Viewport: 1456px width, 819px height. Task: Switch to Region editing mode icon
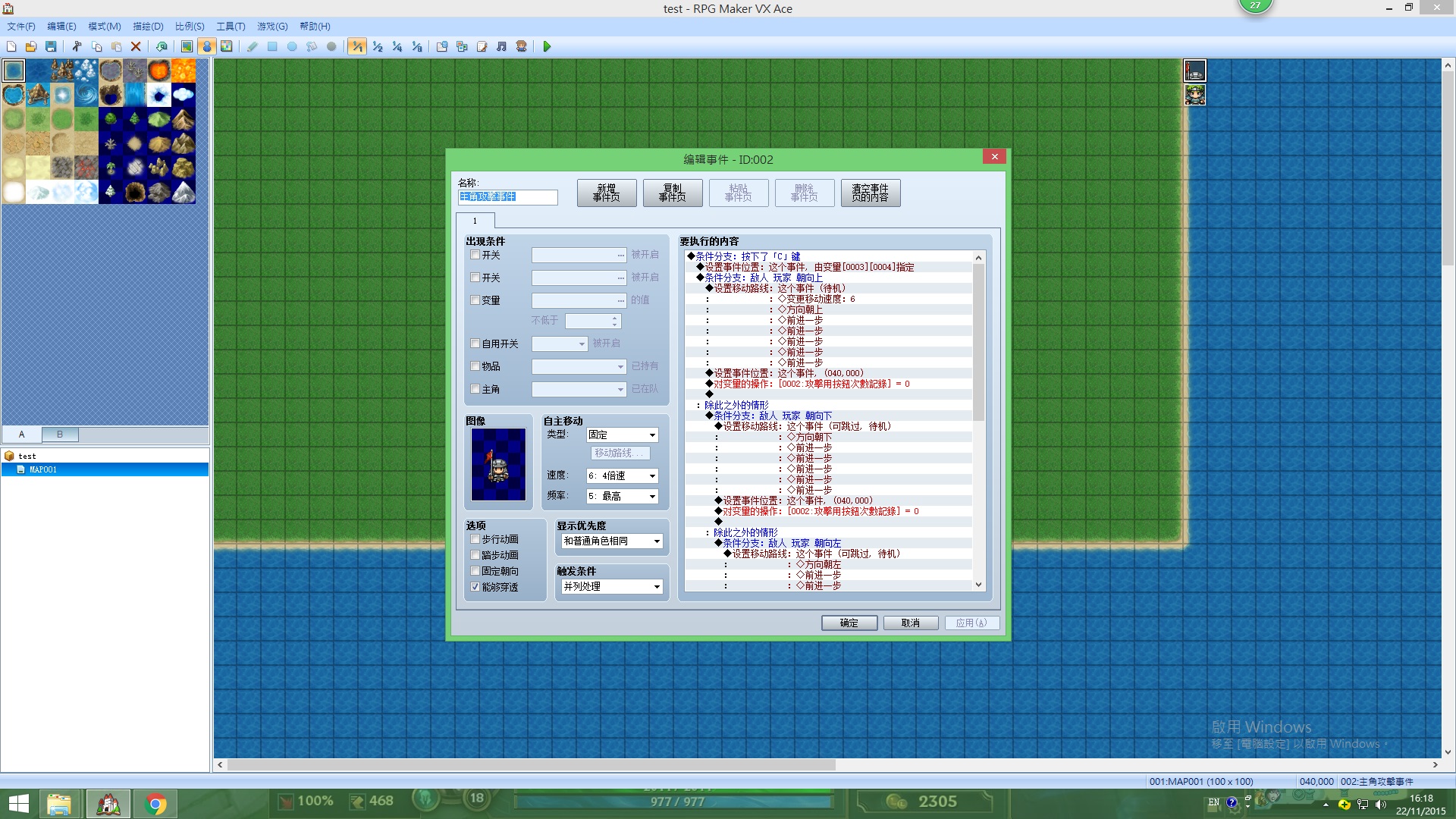point(226,47)
